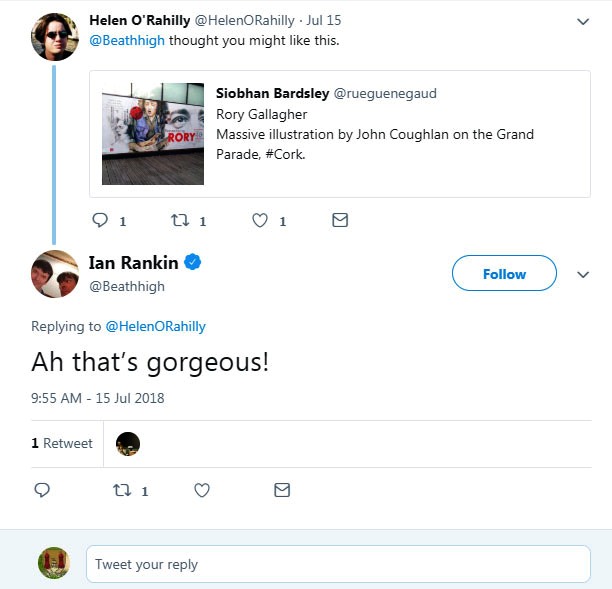This screenshot has width=612, height=589.
Task: Open Ian Rankin's profile picture
Action: [55, 274]
